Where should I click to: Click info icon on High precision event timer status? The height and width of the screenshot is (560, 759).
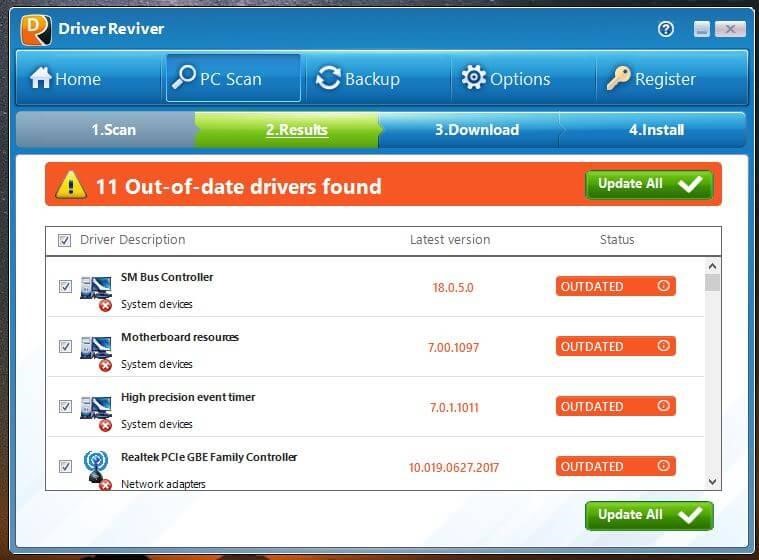(664, 406)
